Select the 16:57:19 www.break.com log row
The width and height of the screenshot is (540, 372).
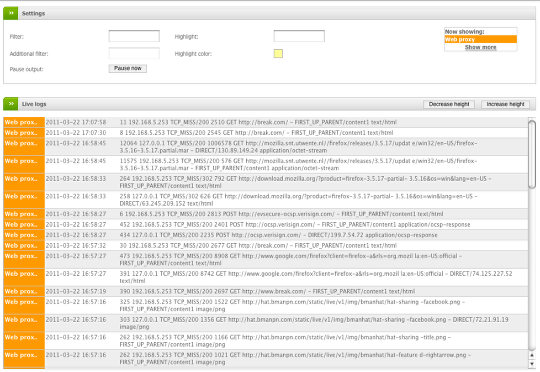(266, 291)
